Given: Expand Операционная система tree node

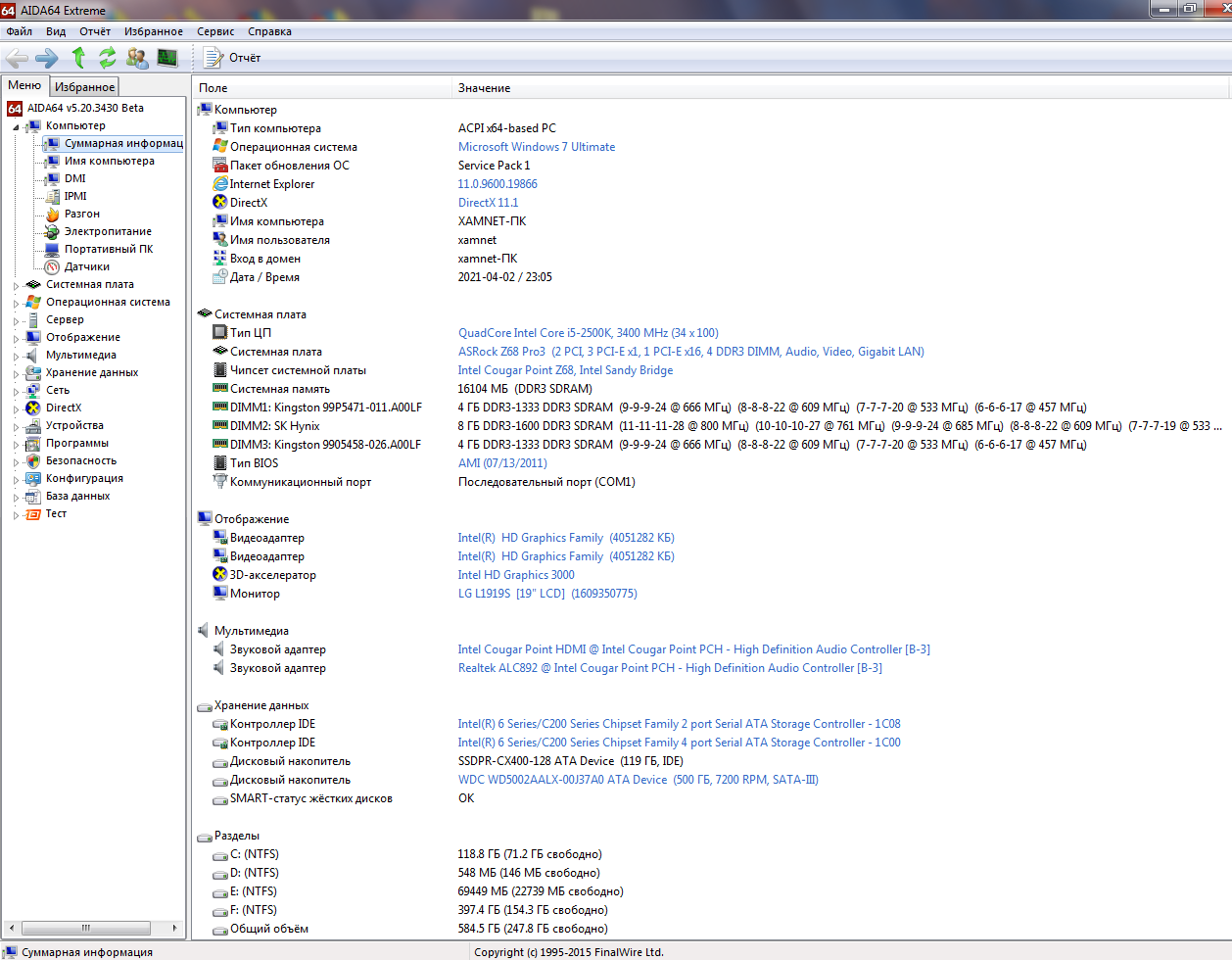Looking at the screenshot, I should [x=16, y=303].
